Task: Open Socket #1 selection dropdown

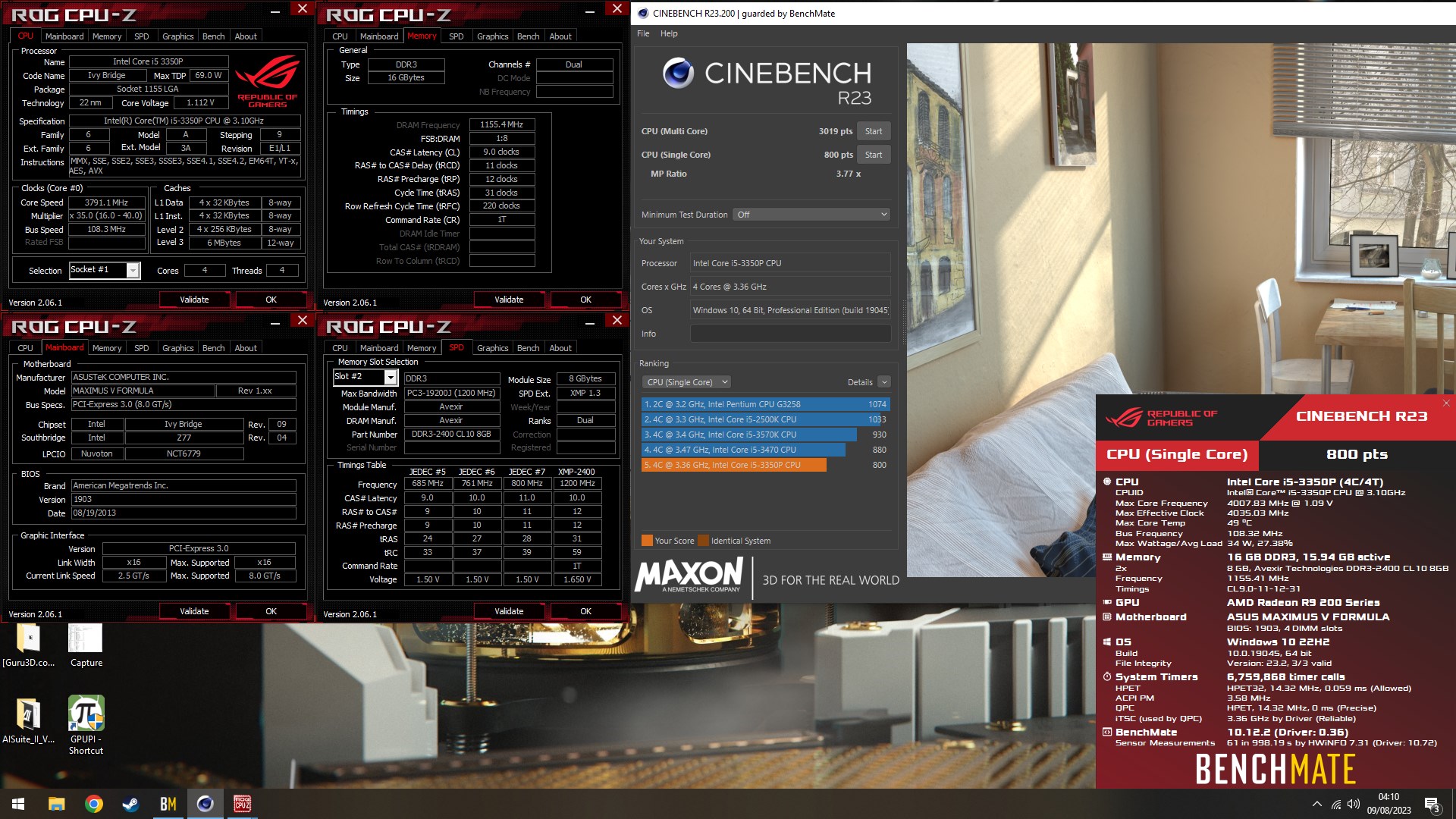Action: pyautogui.click(x=133, y=270)
